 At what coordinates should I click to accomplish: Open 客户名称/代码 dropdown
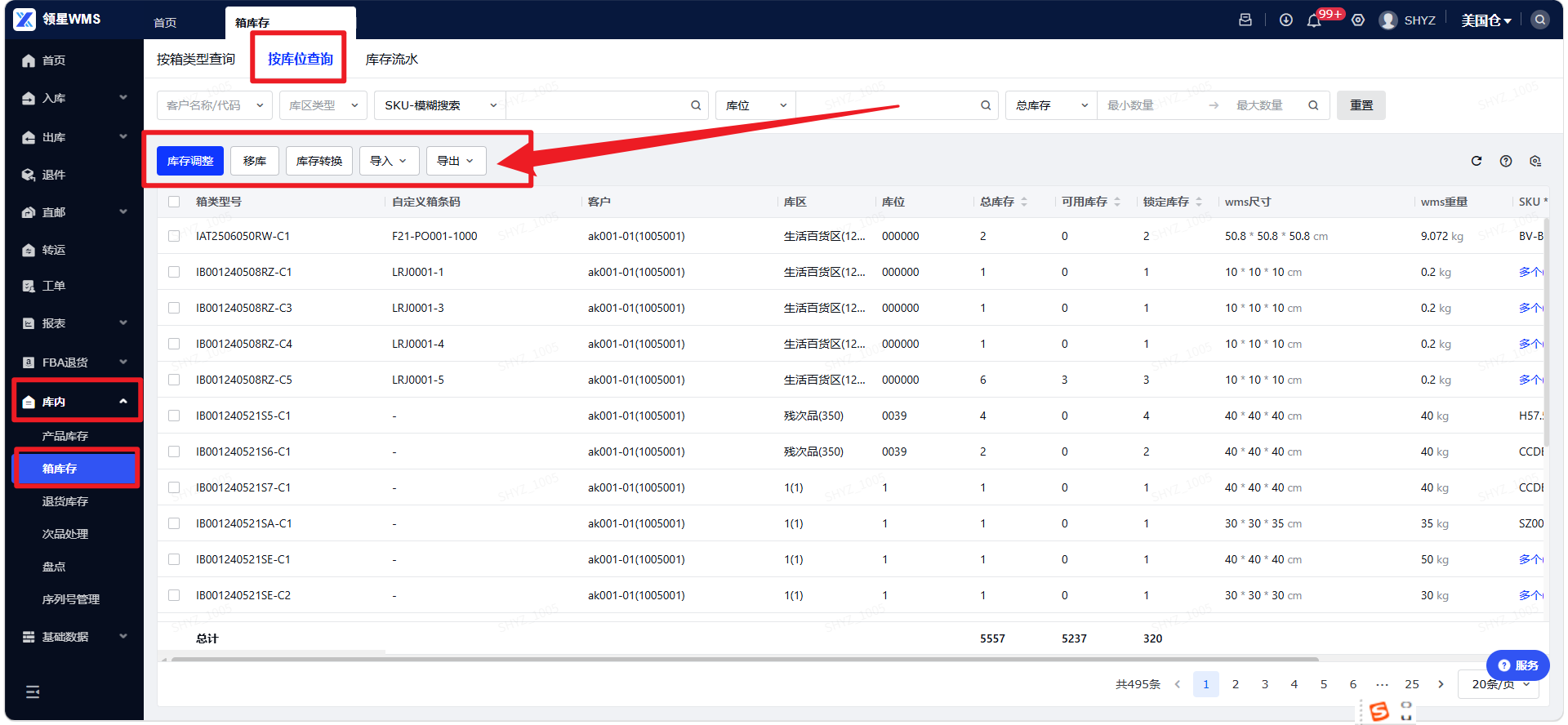point(215,105)
